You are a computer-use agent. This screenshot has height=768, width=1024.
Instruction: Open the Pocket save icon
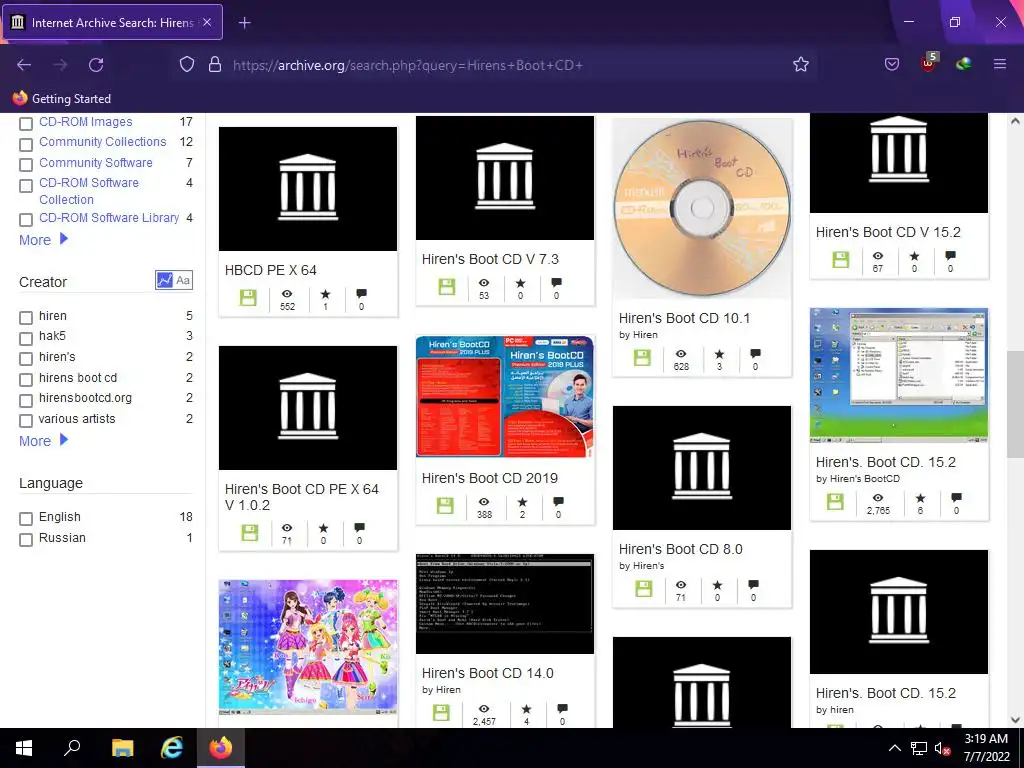[891, 64]
